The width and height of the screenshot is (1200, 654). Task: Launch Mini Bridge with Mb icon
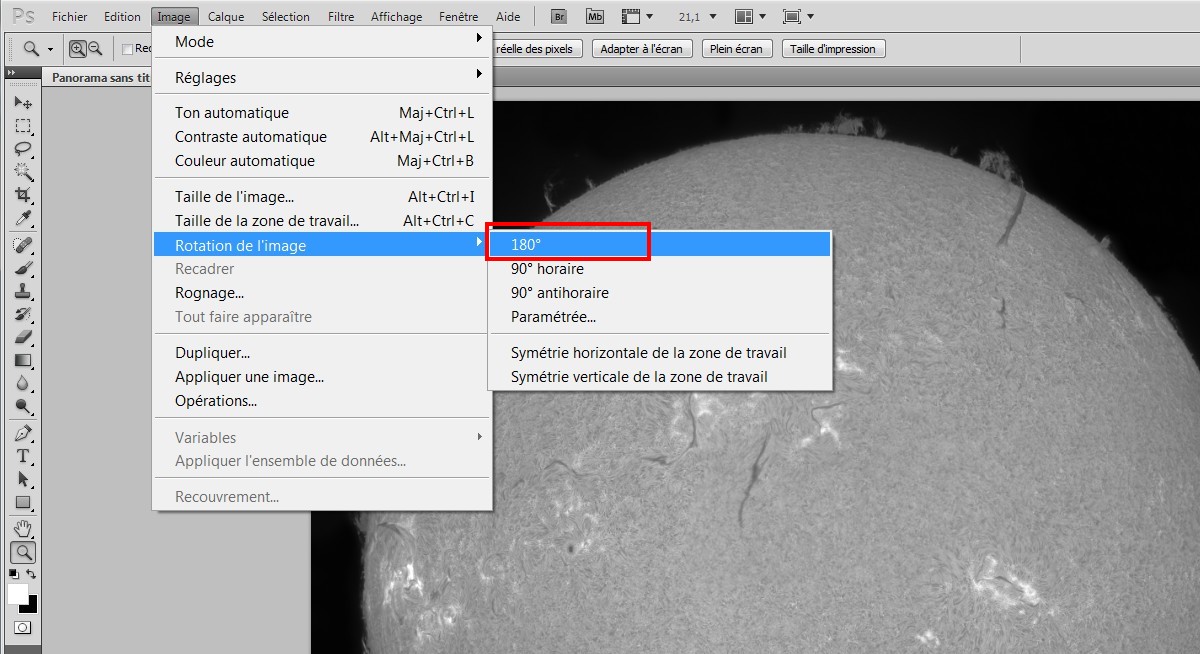pos(596,16)
